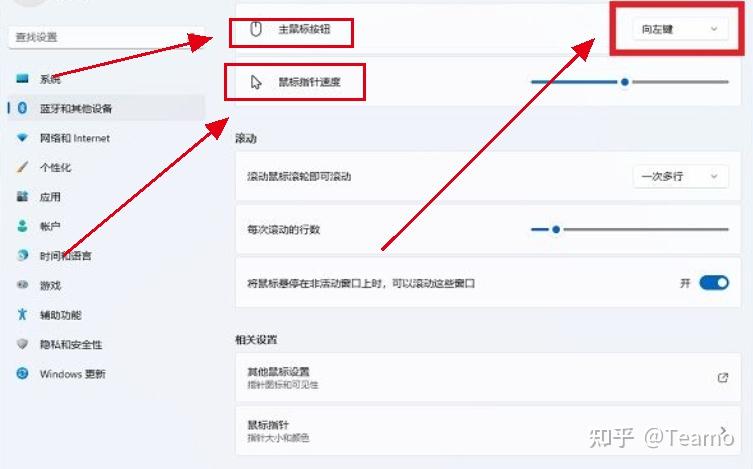Click the 查找设置 search box
The image size is (753, 469).
[x=107, y=37]
